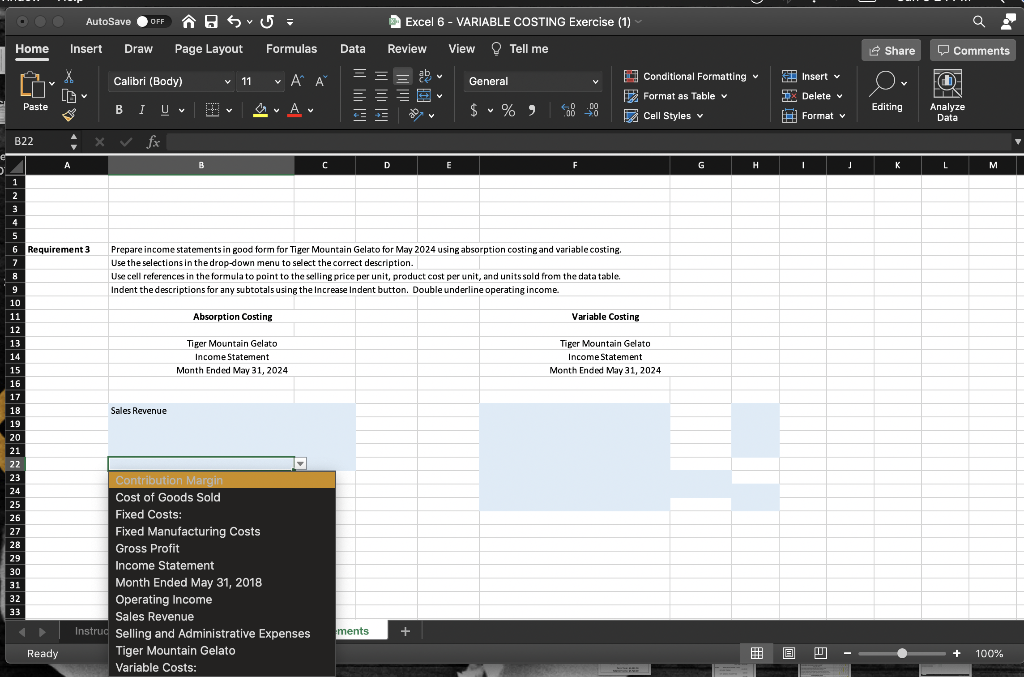Viewport: 1024px width, 677px height.
Task: Click yellow fill color button
Action: click(260, 110)
